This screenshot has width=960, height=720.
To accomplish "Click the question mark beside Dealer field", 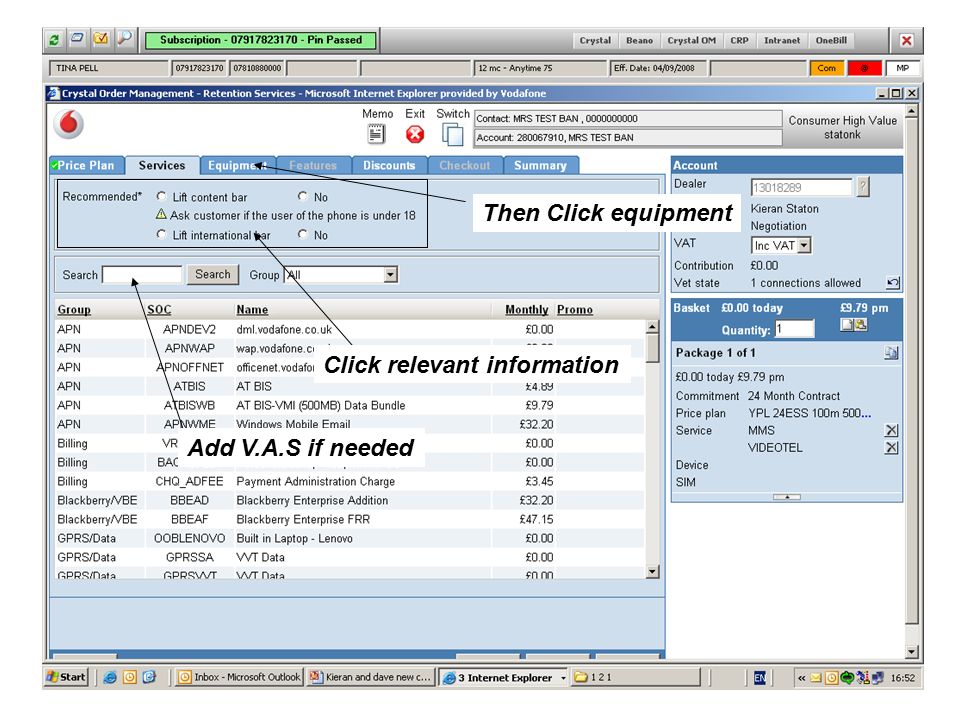I will (863, 187).
